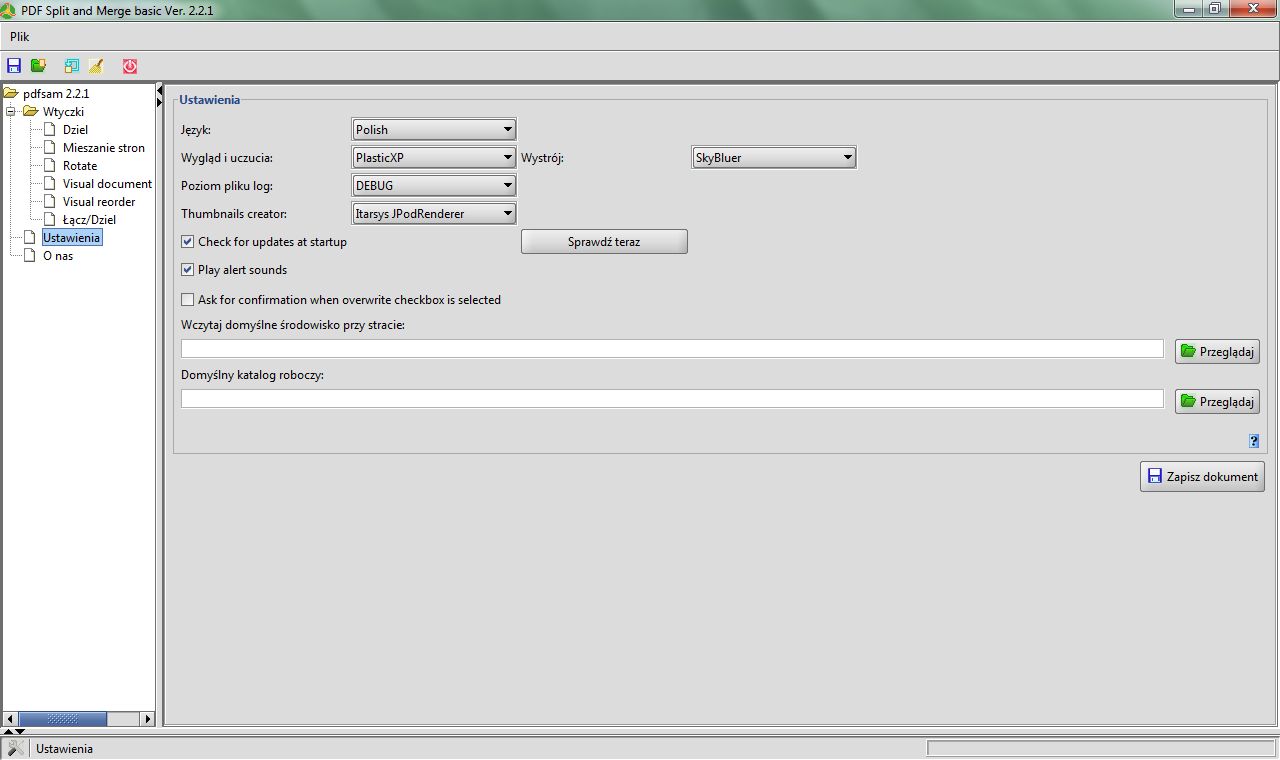Select the pdfsam 2.2.1 root tree node
Screen dimensions: 1280x760
56,93
